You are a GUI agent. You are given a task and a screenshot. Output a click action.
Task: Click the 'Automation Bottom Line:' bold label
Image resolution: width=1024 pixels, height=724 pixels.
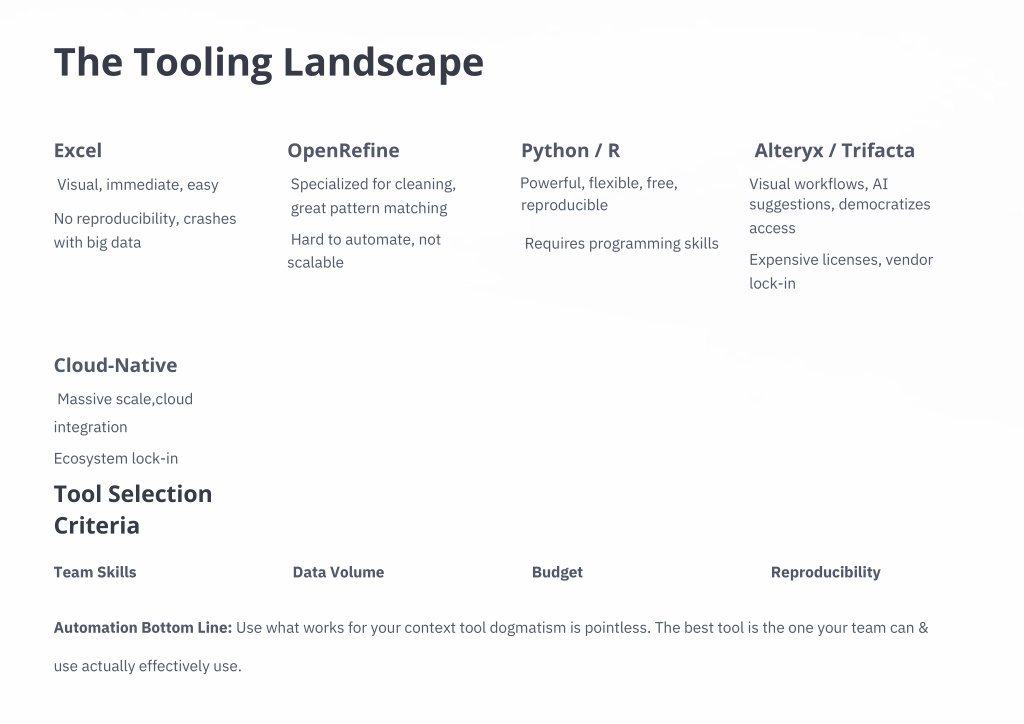coord(143,627)
